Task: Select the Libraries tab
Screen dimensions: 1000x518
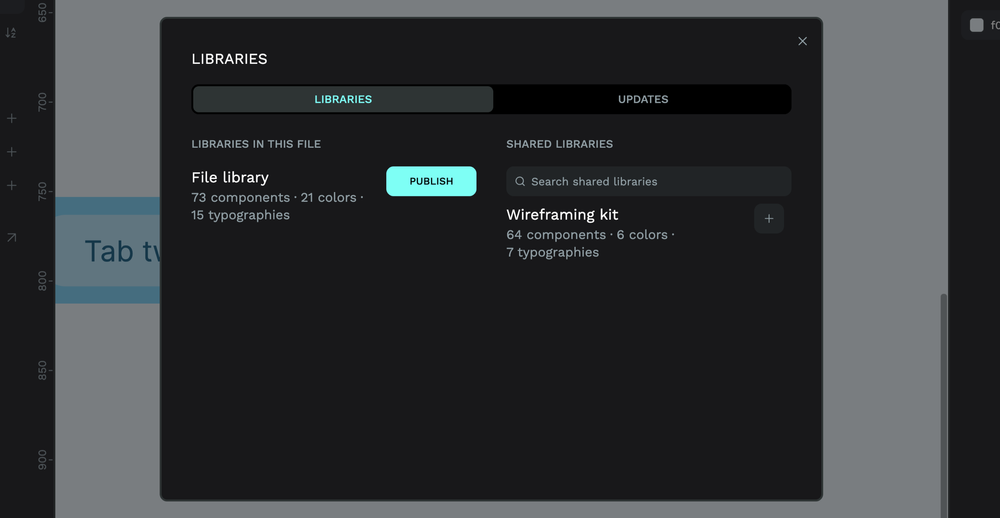Action: (343, 99)
